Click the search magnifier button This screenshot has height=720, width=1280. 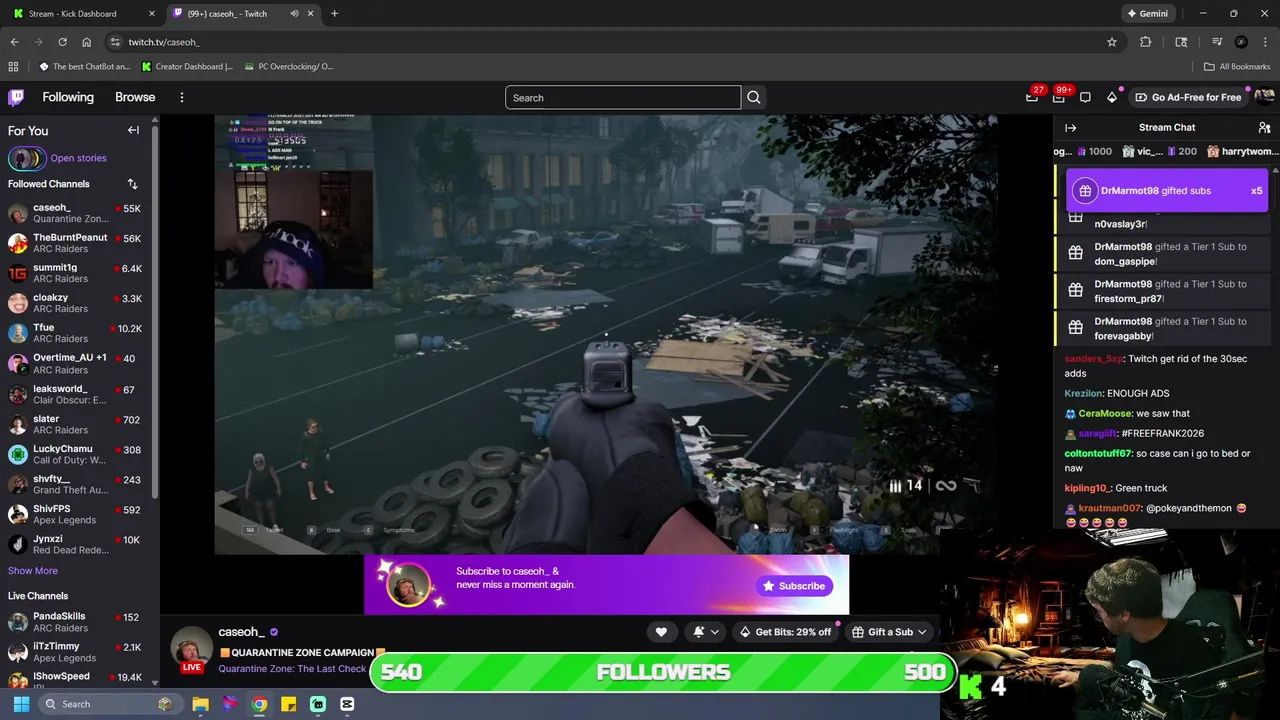tap(754, 97)
